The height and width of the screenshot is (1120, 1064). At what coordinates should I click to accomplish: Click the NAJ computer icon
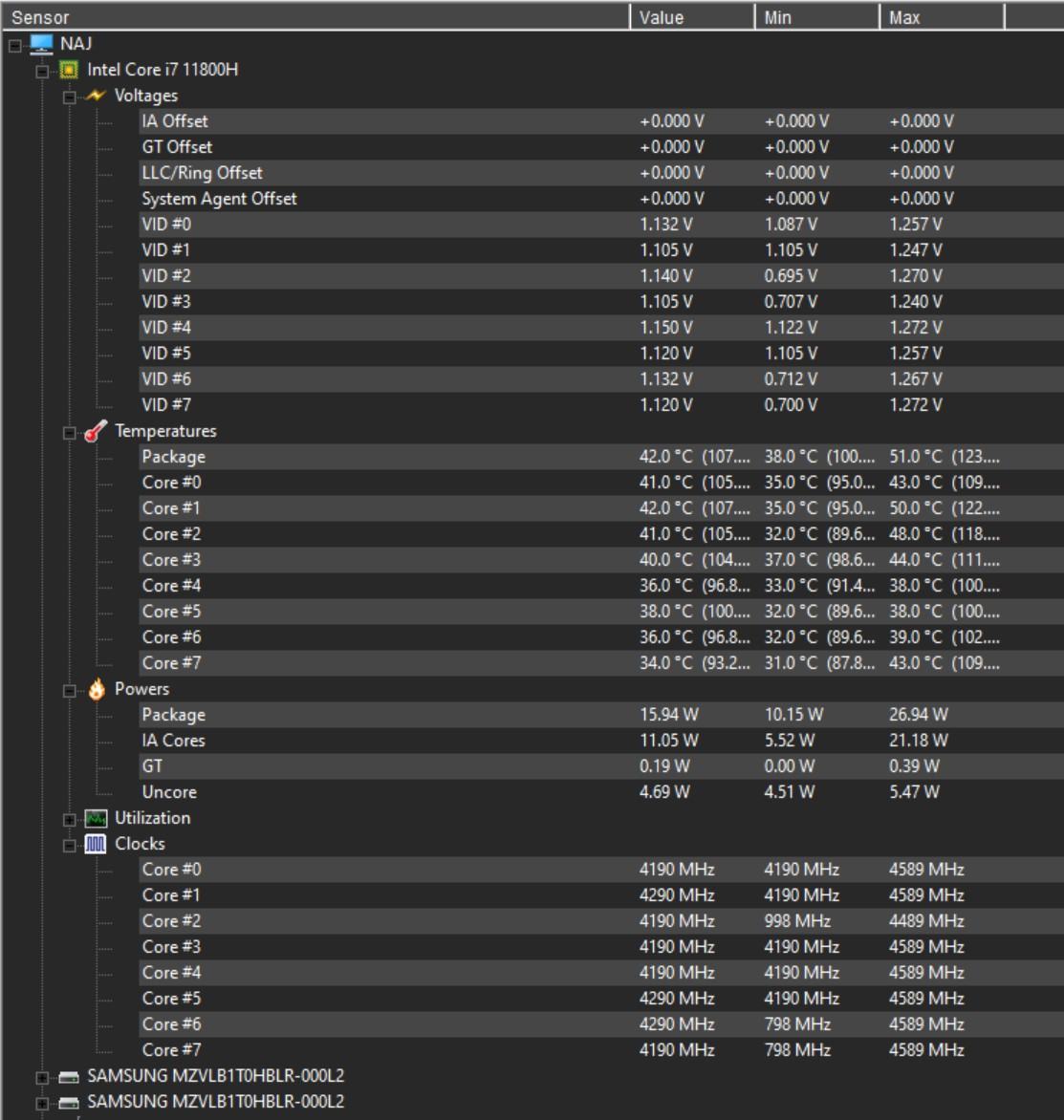tap(41, 44)
